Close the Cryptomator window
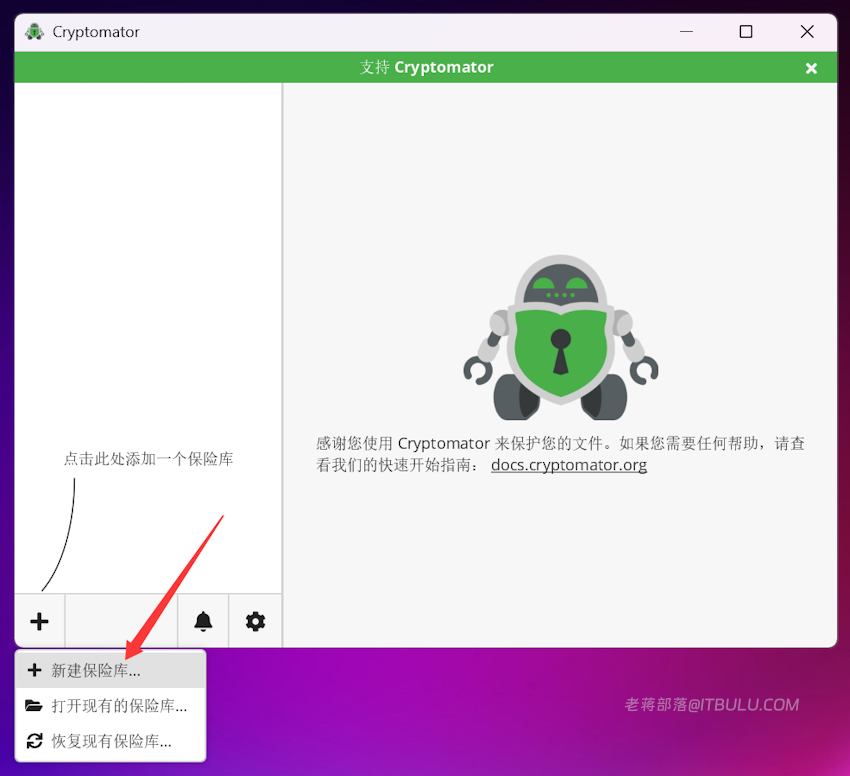850x776 pixels. 807,31
